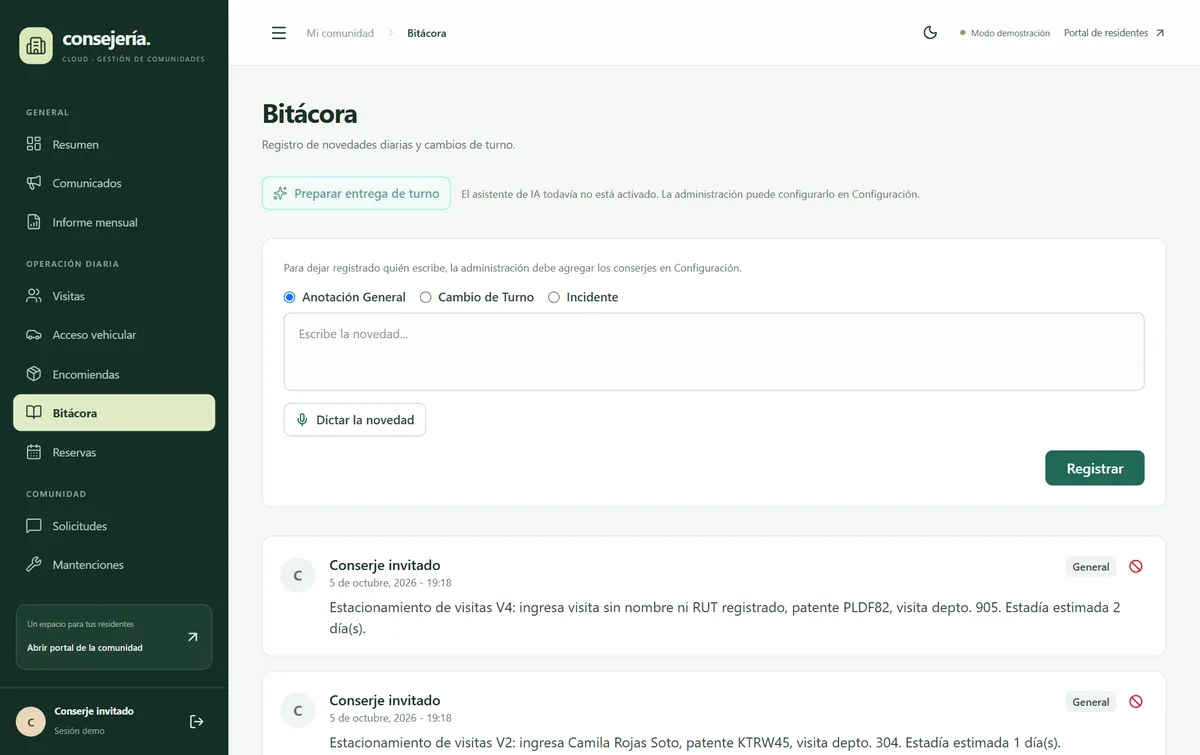Image resolution: width=1200 pixels, height=755 pixels.
Task: Click the Bitácora page heading
Action: coord(310,114)
